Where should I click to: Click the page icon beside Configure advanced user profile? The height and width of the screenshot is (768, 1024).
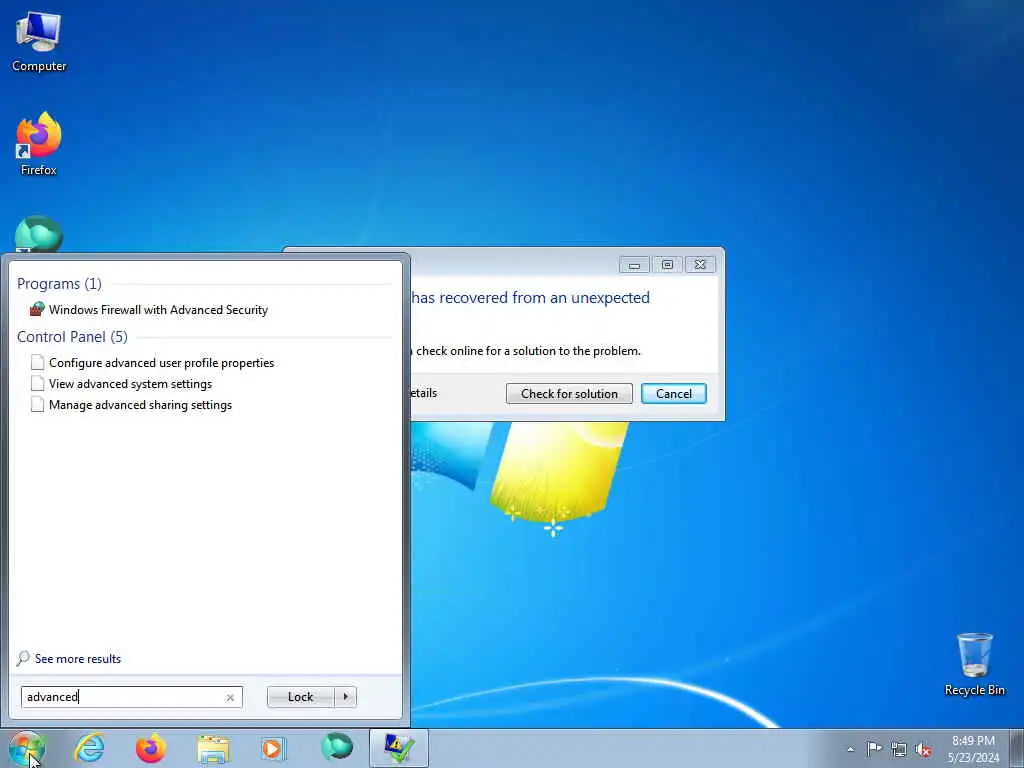[x=37, y=362]
